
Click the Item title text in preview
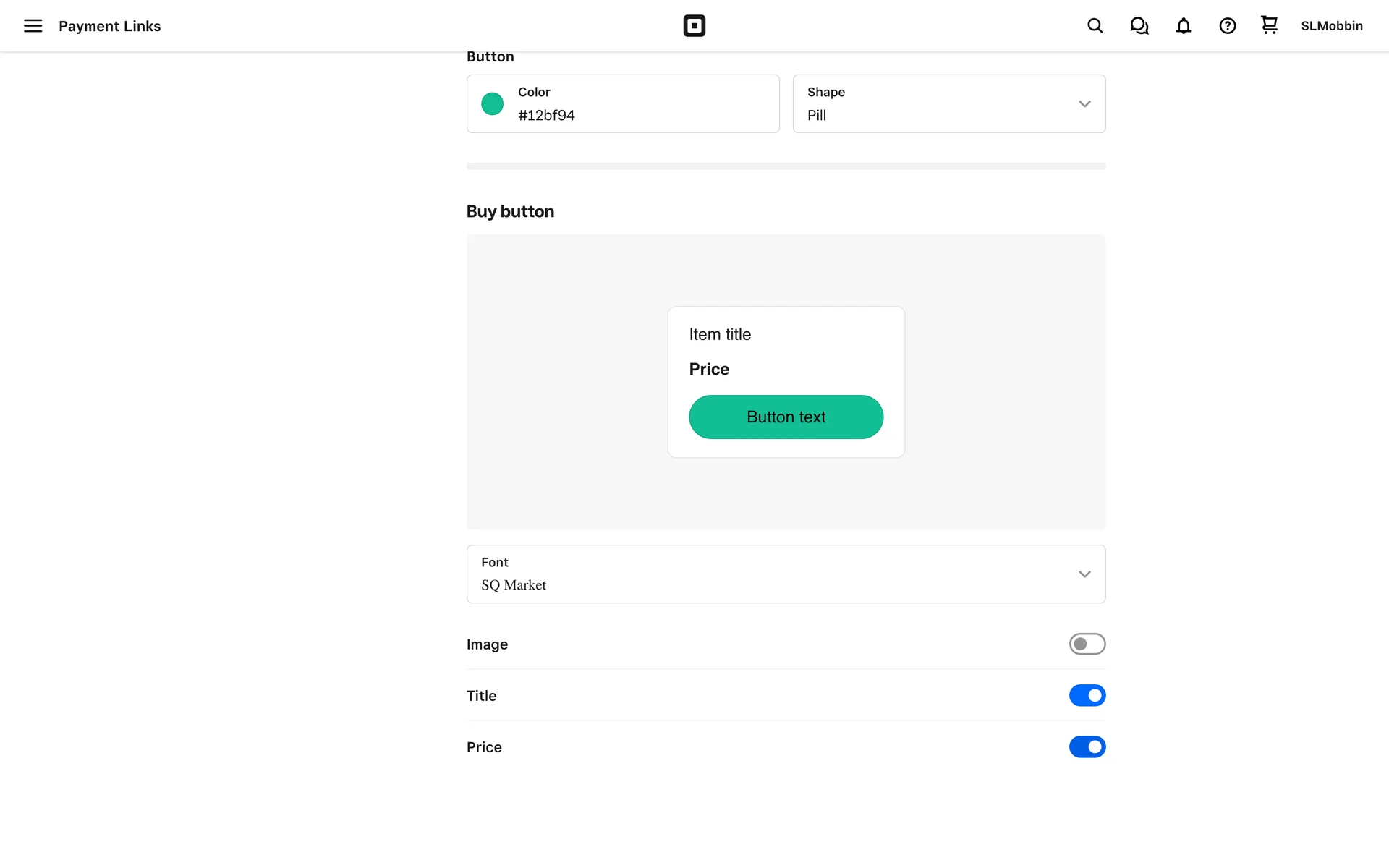(x=720, y=334)
